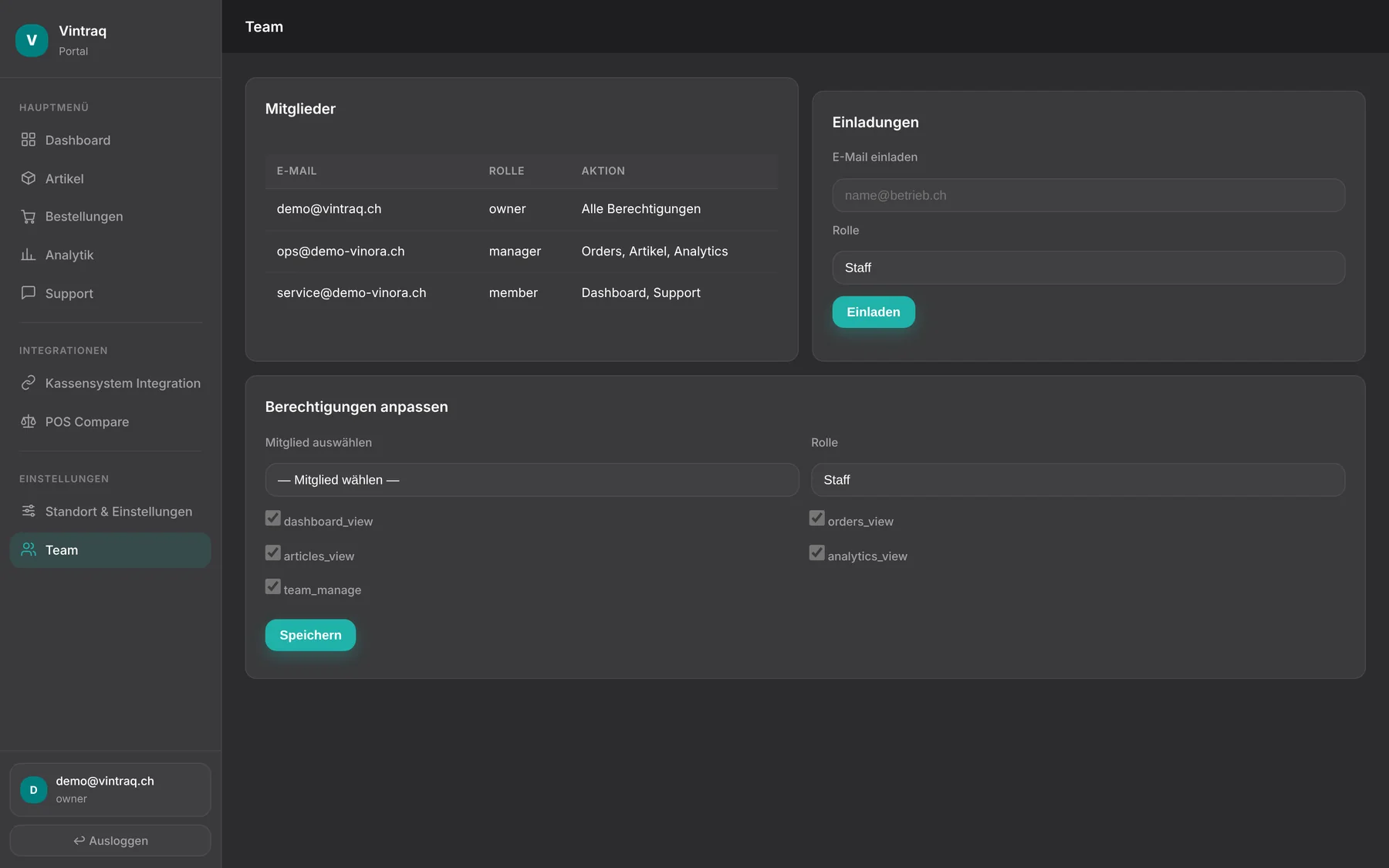This screenshot has width=1389, height=868.
Task: Open the Mitglied wählen dropdown
Action: 532,480
